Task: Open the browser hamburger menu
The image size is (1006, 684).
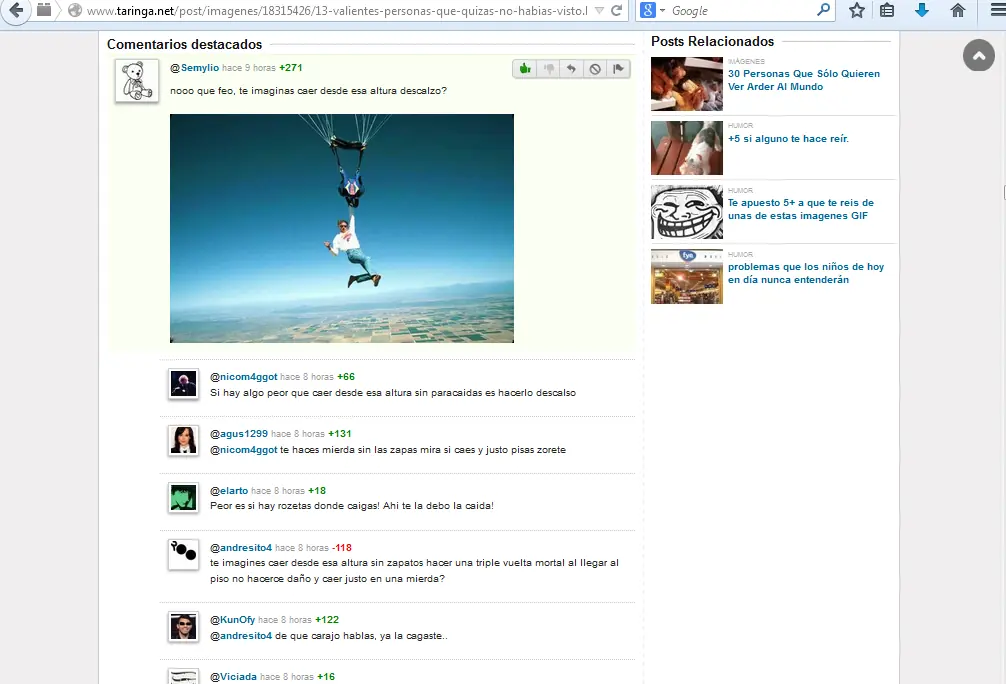Action: pyautogui.click(x=997, y=10)
